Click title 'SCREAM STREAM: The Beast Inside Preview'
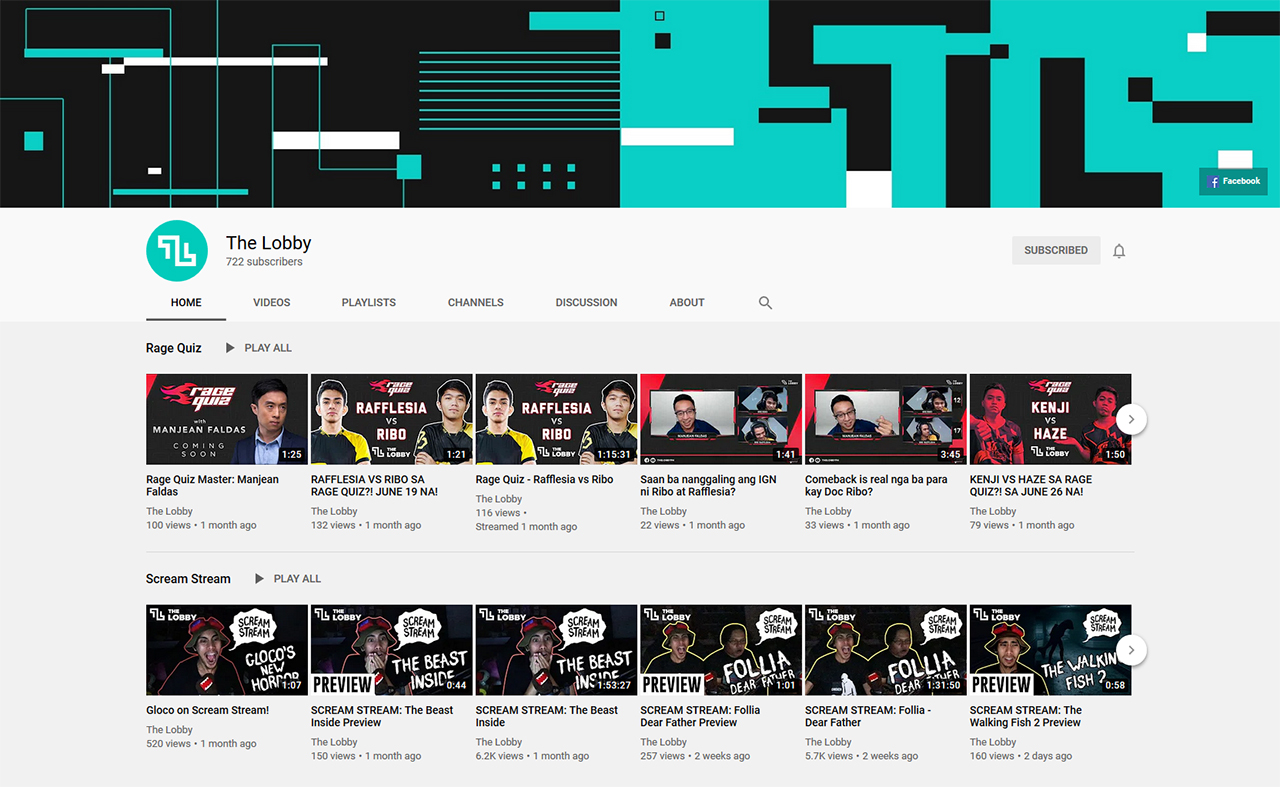Viewport: 1280px width, 787px height. (x=382, y=717)
